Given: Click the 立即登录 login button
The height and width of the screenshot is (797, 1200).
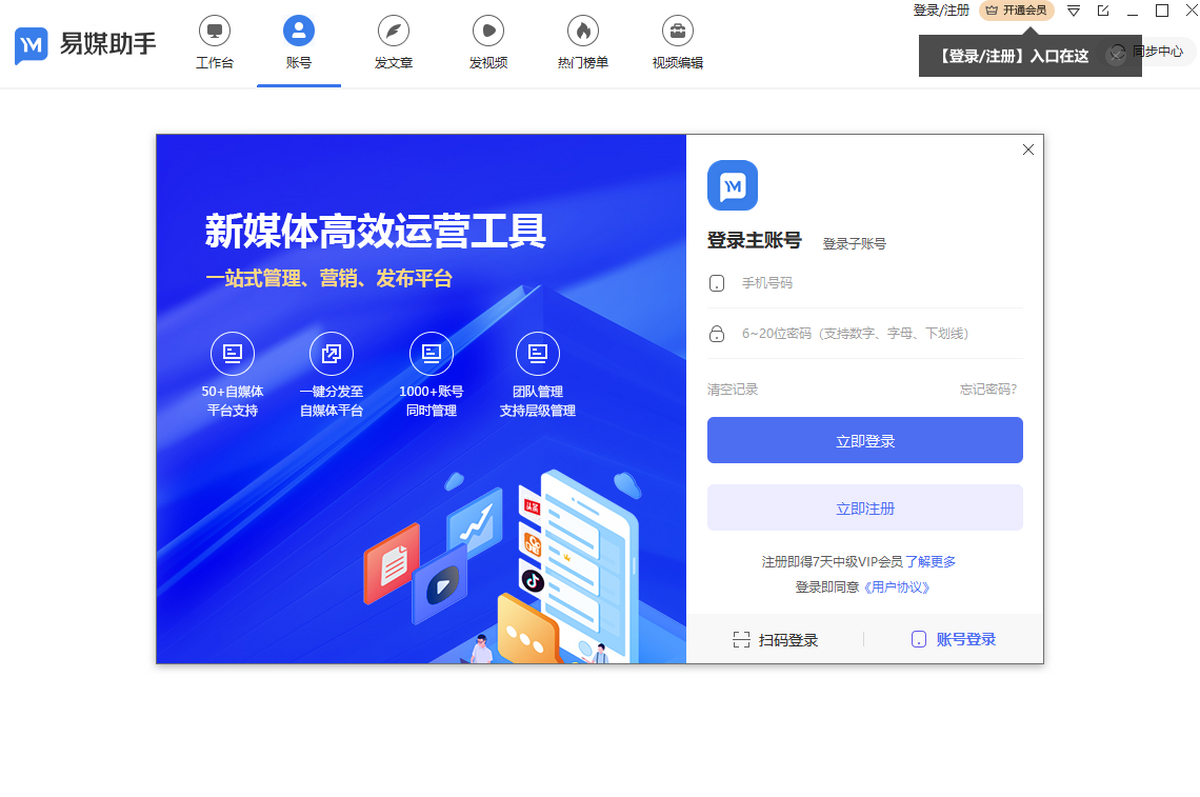Looking at the screenshot, I should tap(864, 440).
